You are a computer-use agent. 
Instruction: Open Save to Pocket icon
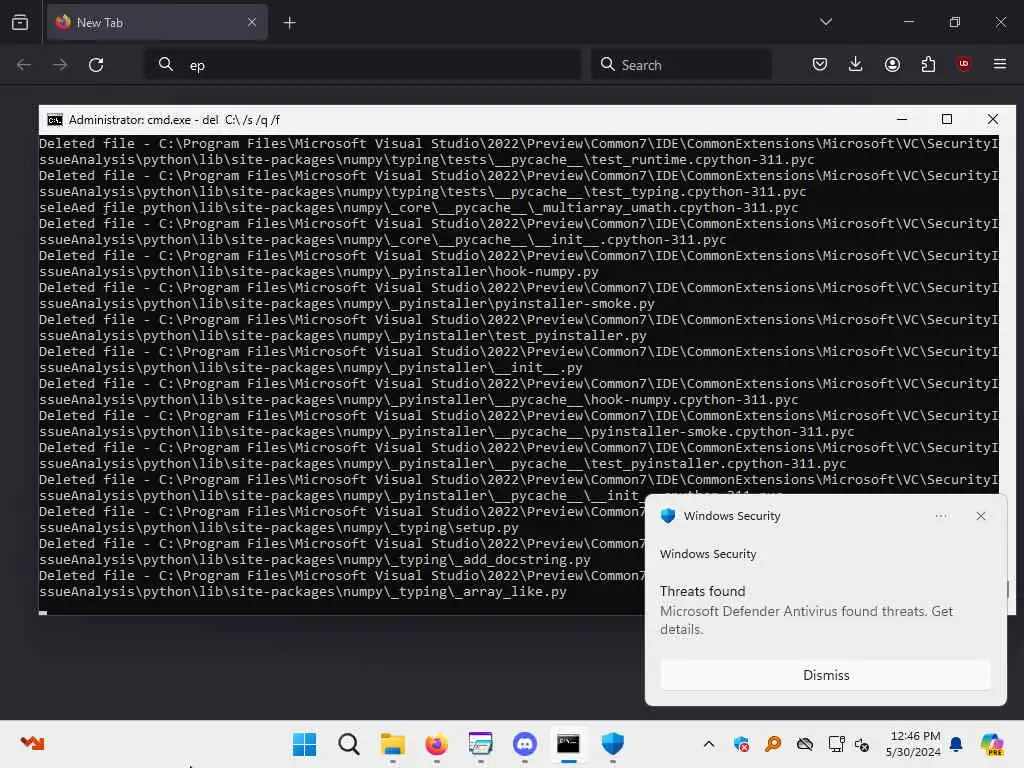point(820,64)
